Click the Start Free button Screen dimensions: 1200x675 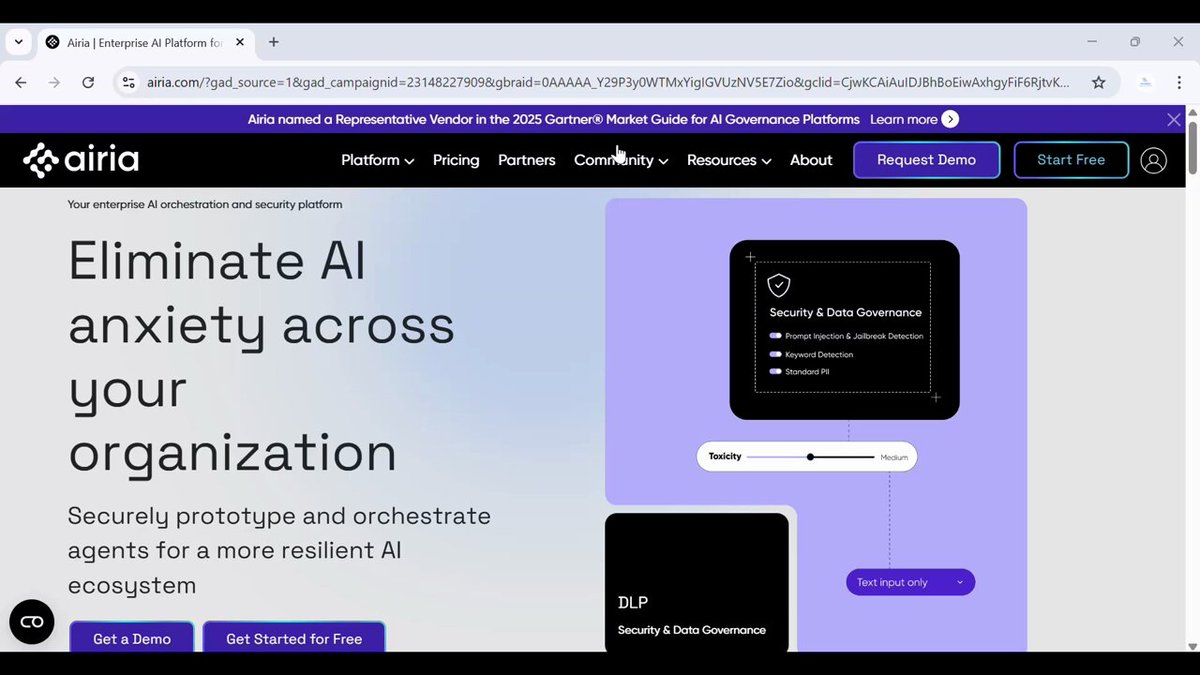pos(1071,160)
